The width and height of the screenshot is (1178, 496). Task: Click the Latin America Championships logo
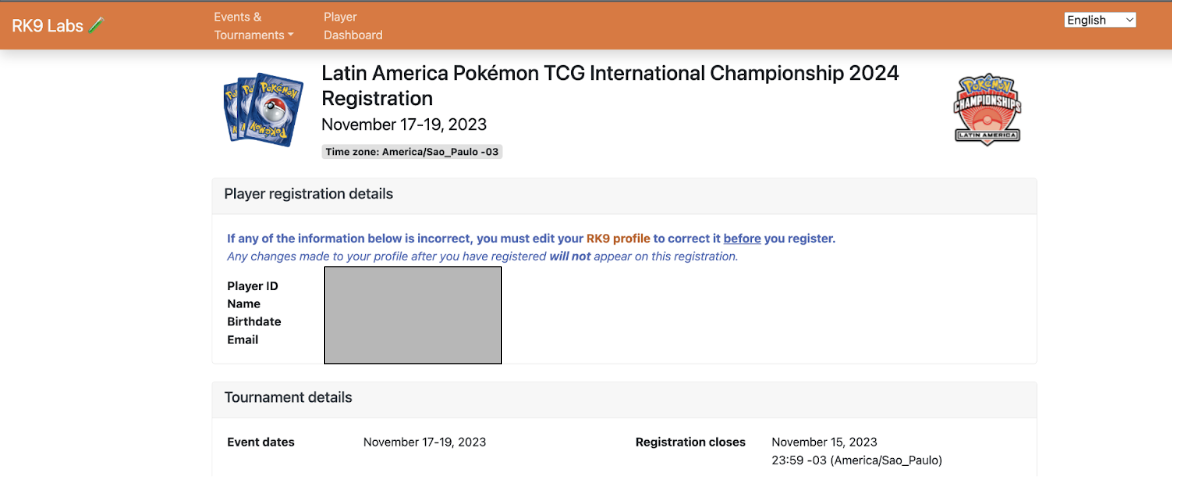[x=987, y=110]
